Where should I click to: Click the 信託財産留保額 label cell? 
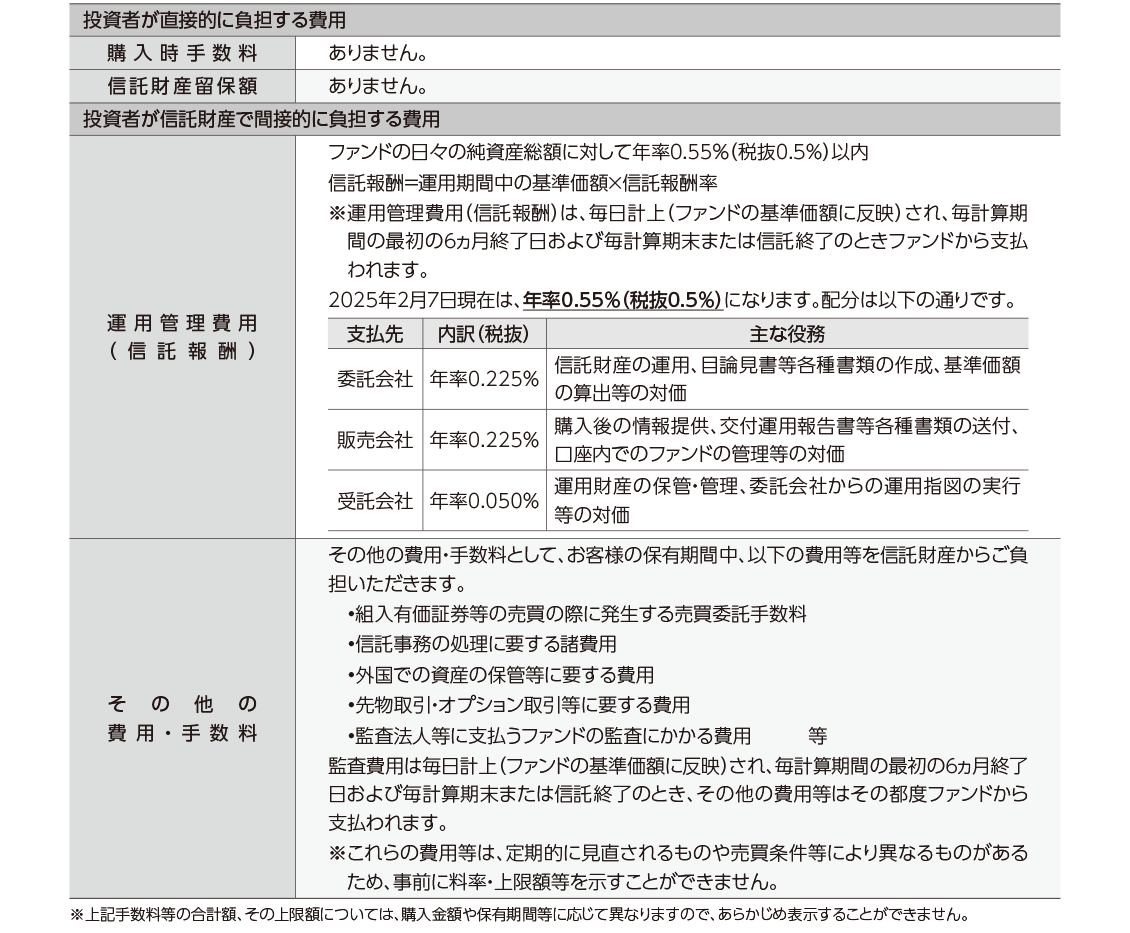(x=182, y=86)
